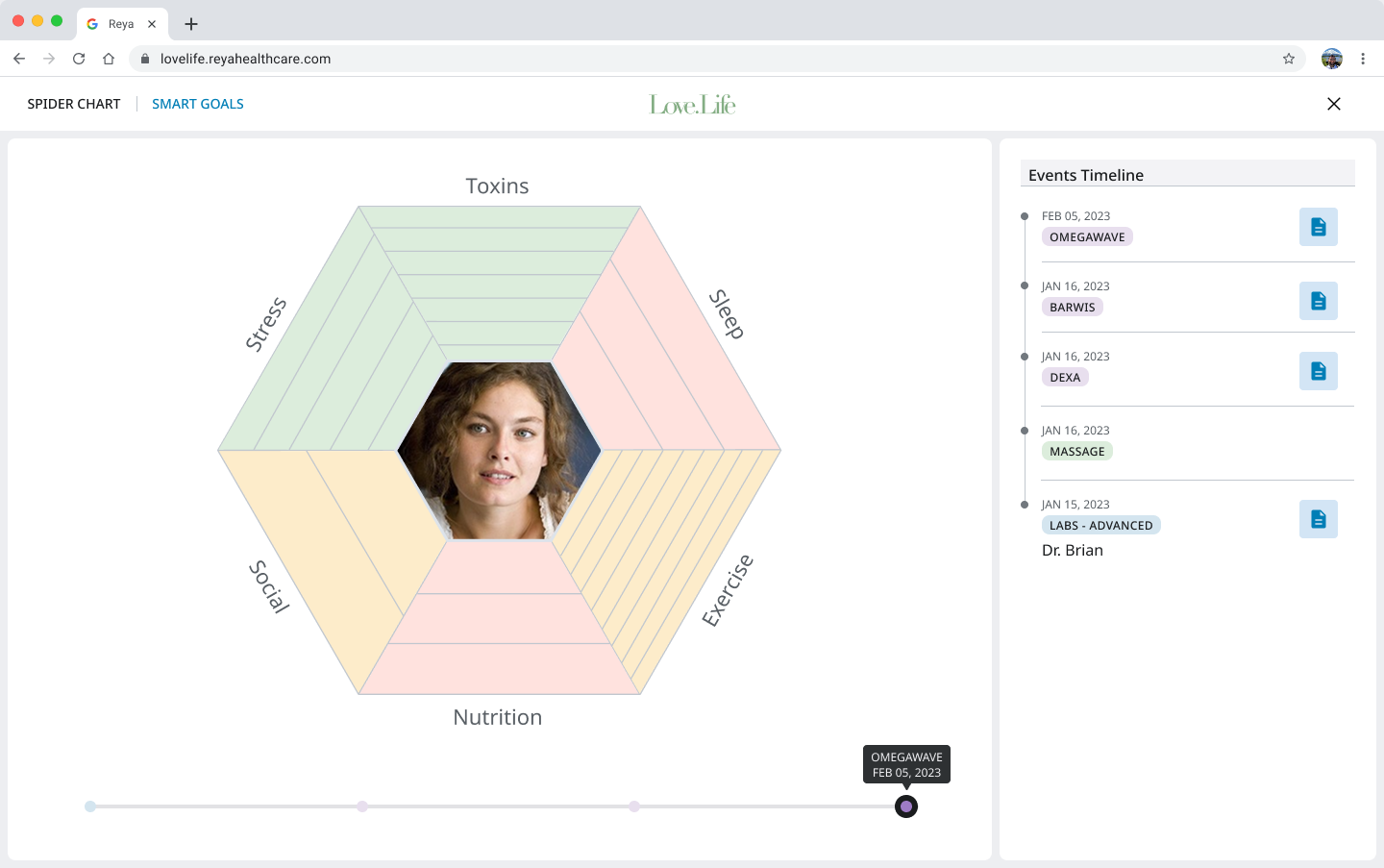The image size is (1384, 868).
Task: Select the second point on timeline slider
Action: coord(362,806)
